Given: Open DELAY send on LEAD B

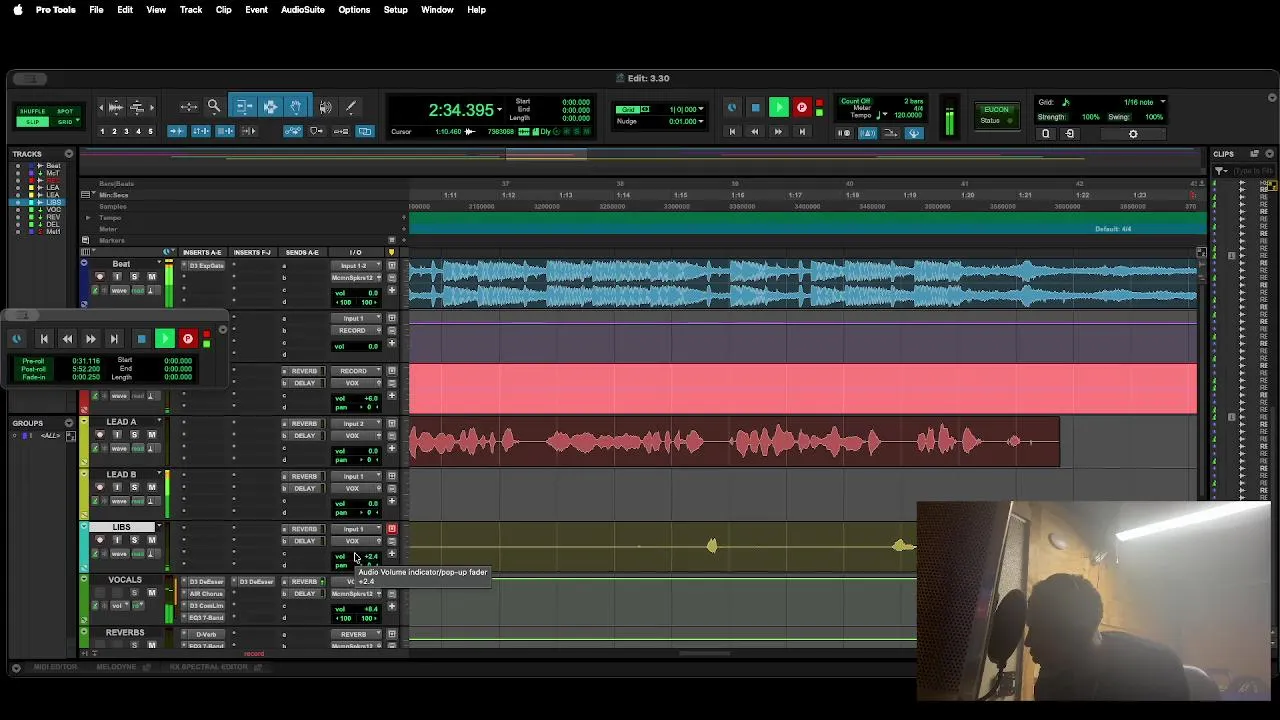Looking at the screenshot, I should click(x=304, y=488).
